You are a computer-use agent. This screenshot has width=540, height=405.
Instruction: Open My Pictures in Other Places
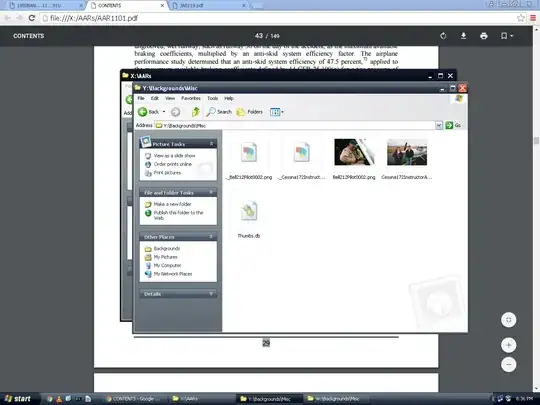(165, 257)
